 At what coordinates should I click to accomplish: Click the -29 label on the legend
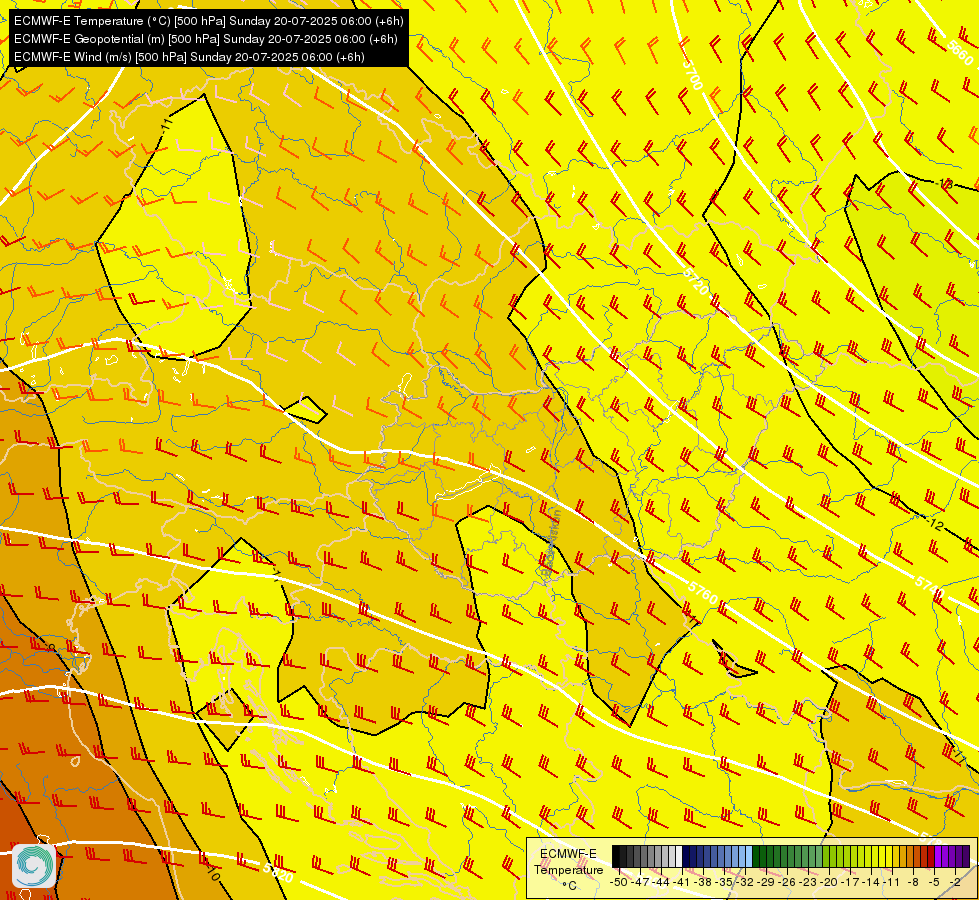[766, 883]
